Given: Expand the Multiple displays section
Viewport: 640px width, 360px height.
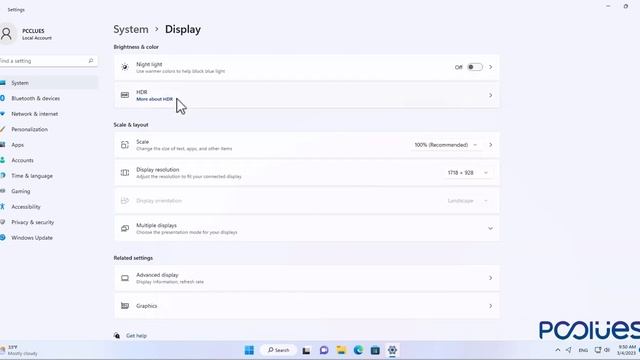Looking at the screenshot, I should tap(491, 229).
